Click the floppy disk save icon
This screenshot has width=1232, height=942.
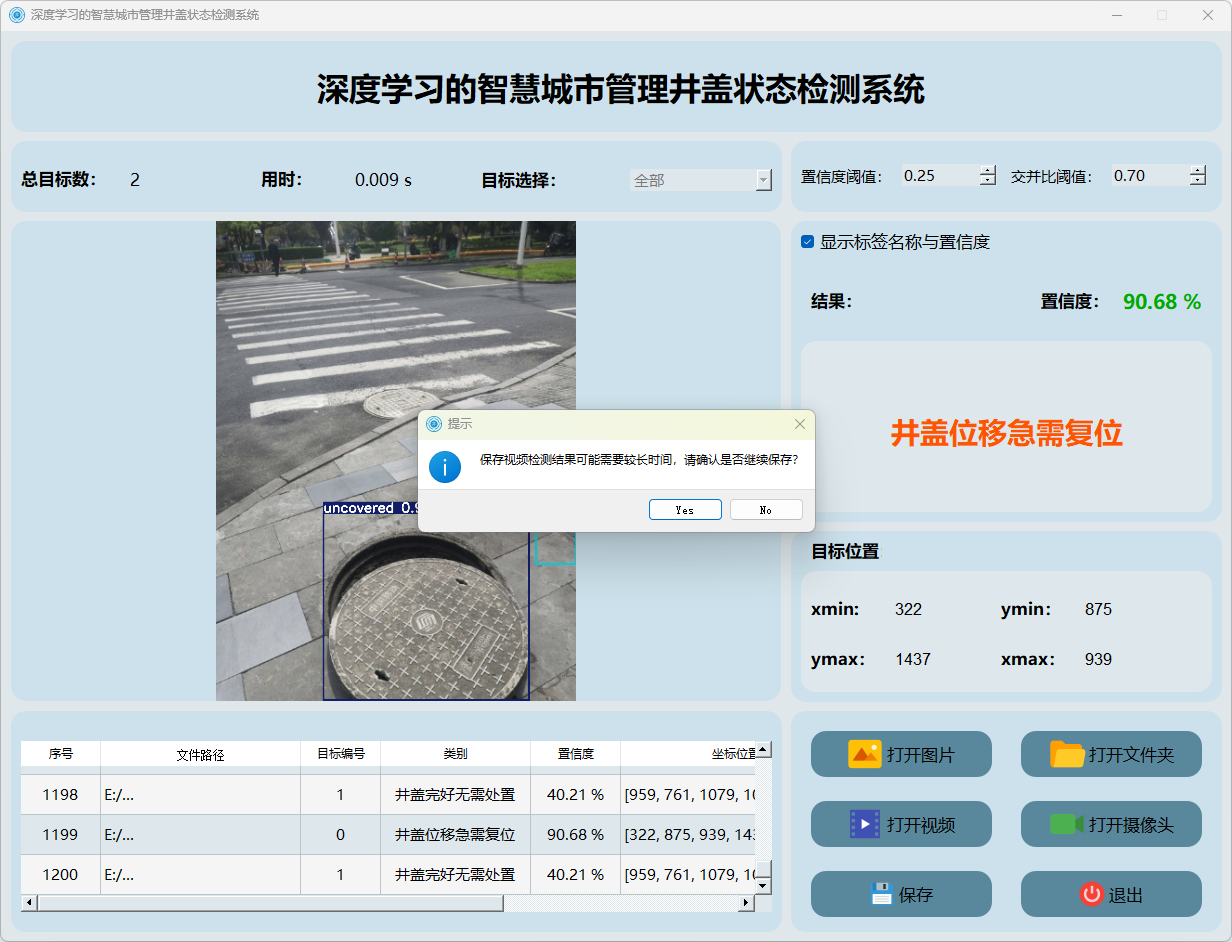click(x=881, y=894)
